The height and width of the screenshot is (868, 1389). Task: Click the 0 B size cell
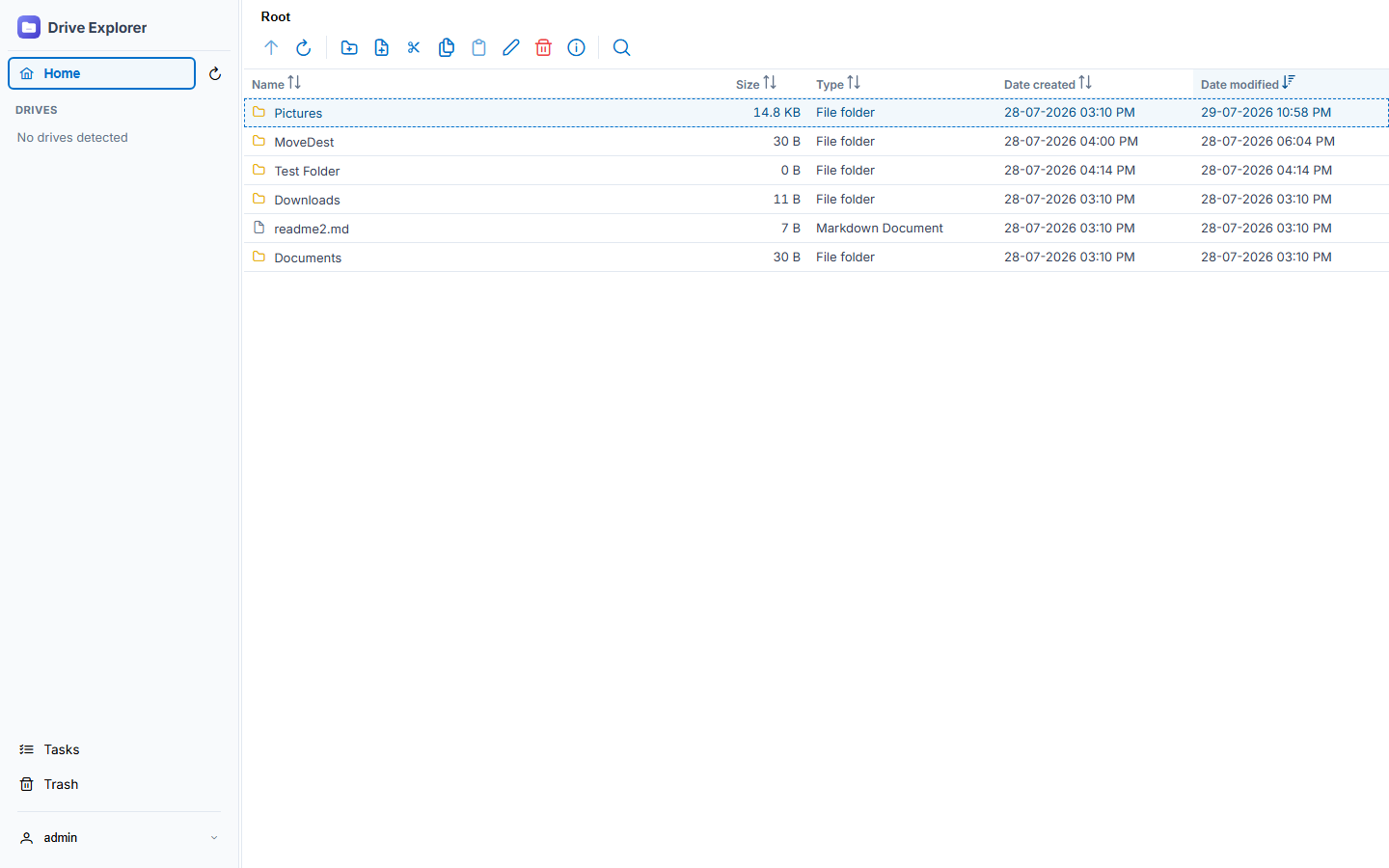[x=791, y=170]
